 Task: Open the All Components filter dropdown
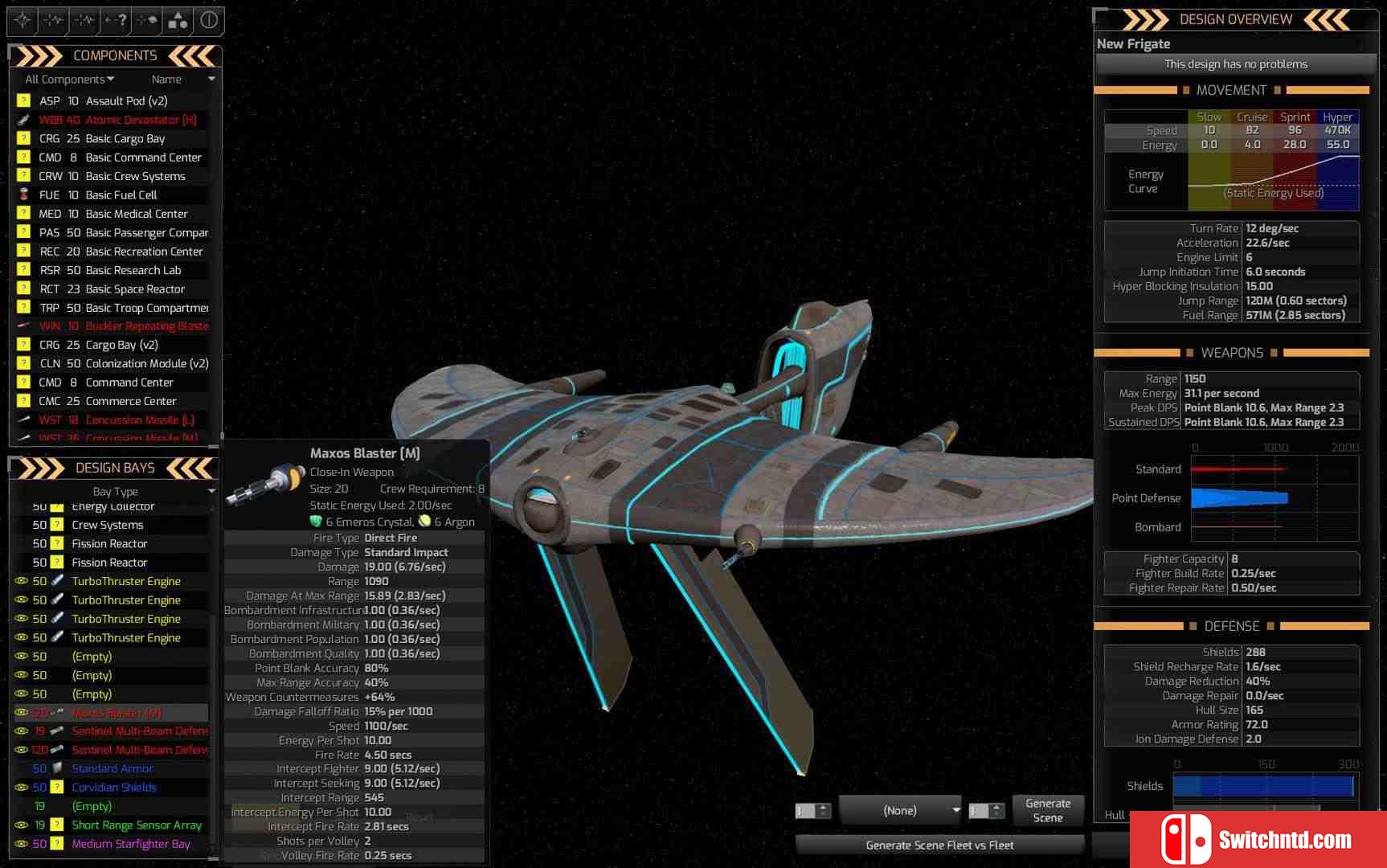70,79
